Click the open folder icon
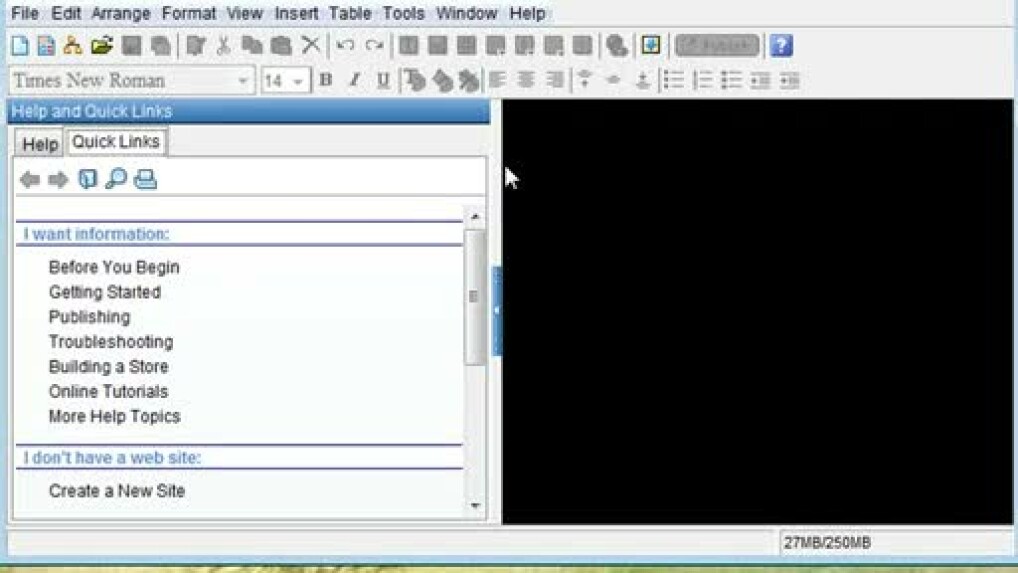Viewport: 1018px width, 573px height. click(101, 46)
